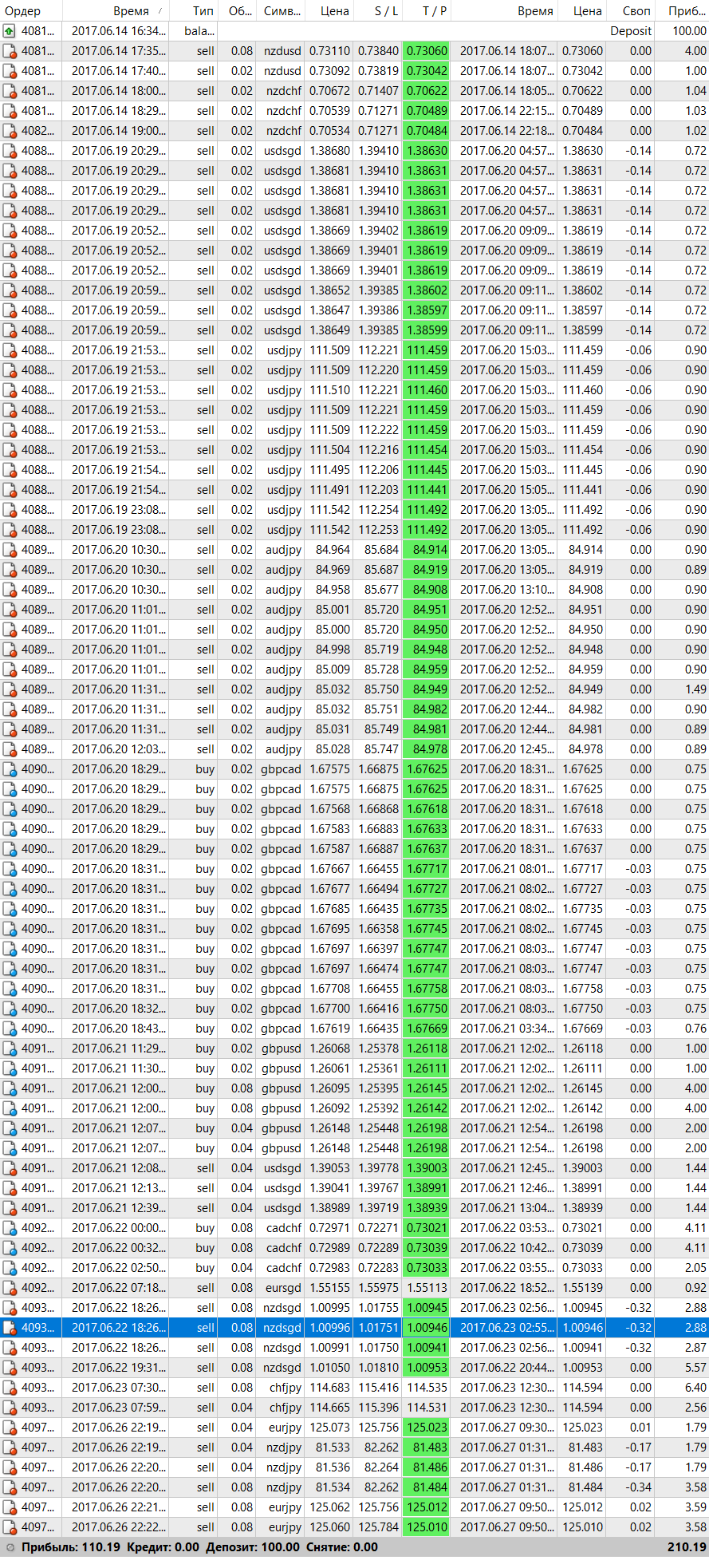Click profit value 5.57 in nzdsgd row

tap(695, 1368)
